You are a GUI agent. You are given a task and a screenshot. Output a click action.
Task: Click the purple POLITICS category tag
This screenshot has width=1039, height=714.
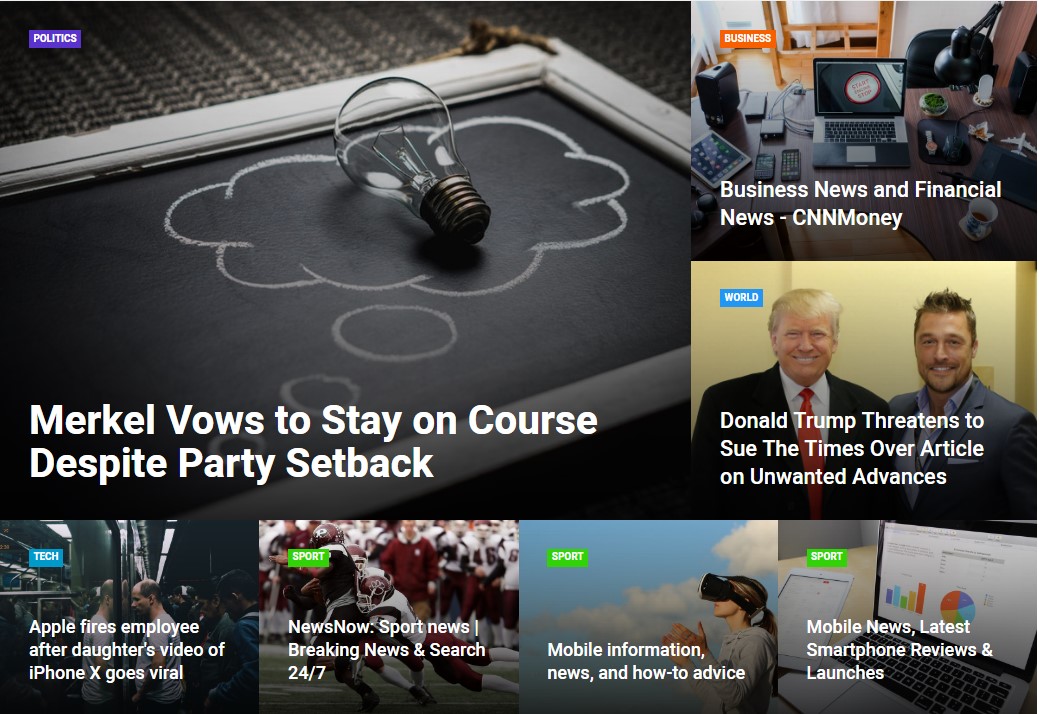point(55,38)
